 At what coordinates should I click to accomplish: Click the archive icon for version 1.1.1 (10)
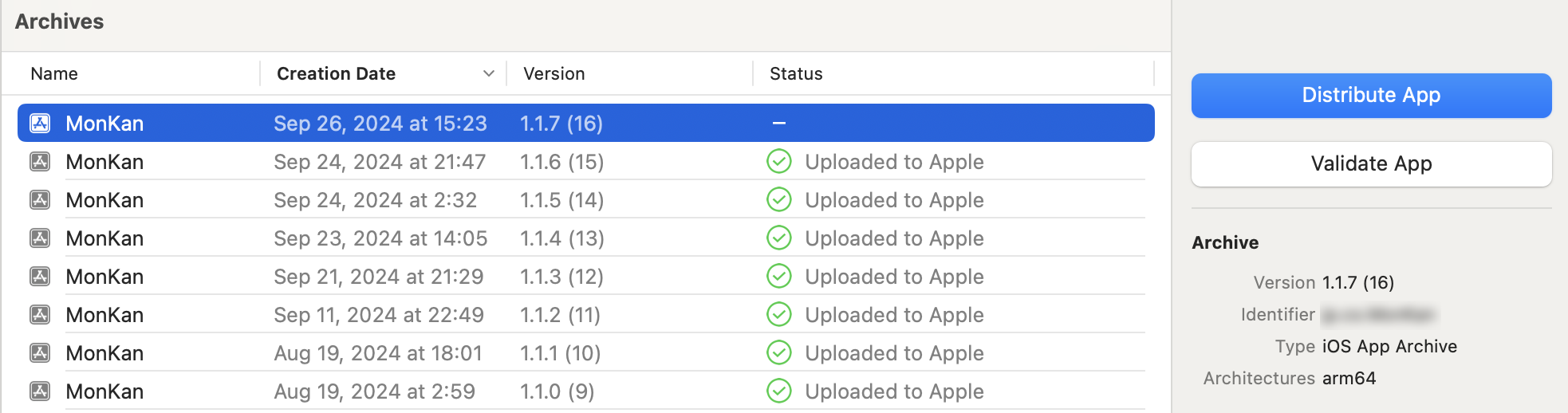(x=40, y=353)
